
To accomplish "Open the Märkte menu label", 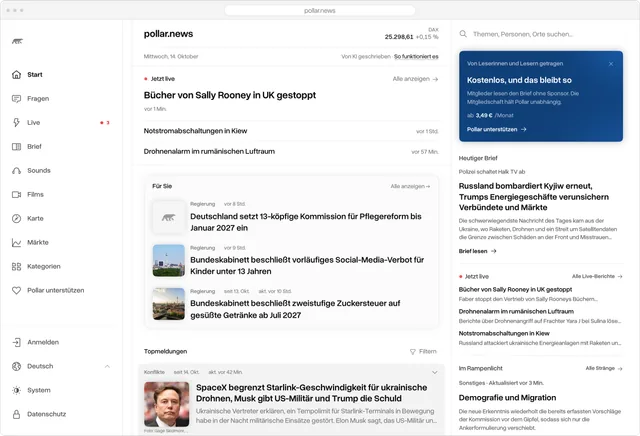I will pos(38,242).
